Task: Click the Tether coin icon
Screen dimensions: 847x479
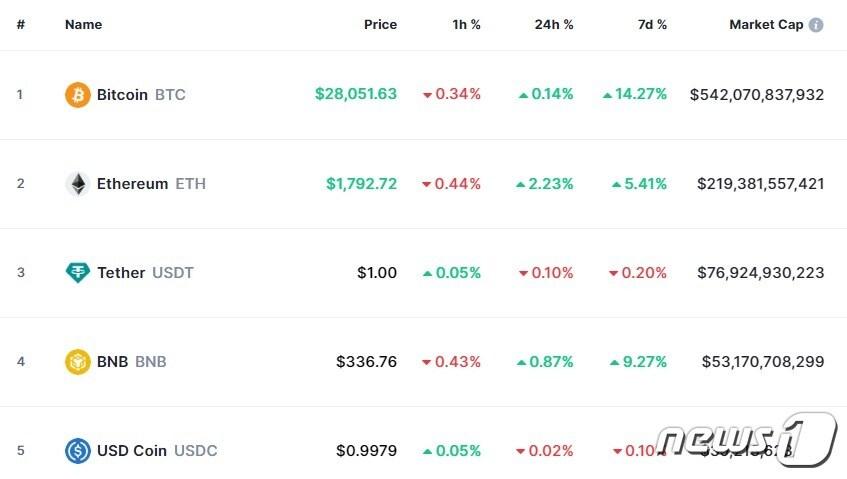Action: click(x=77, y=273)
